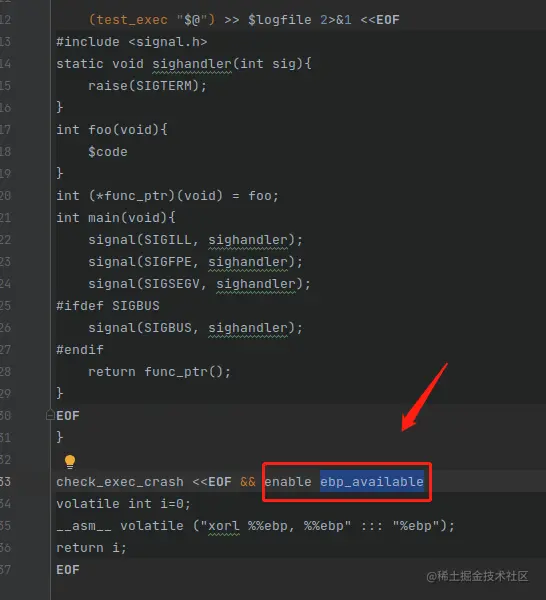Click the '#ifdef SIGBUS' directive

[x=108, y=306]
